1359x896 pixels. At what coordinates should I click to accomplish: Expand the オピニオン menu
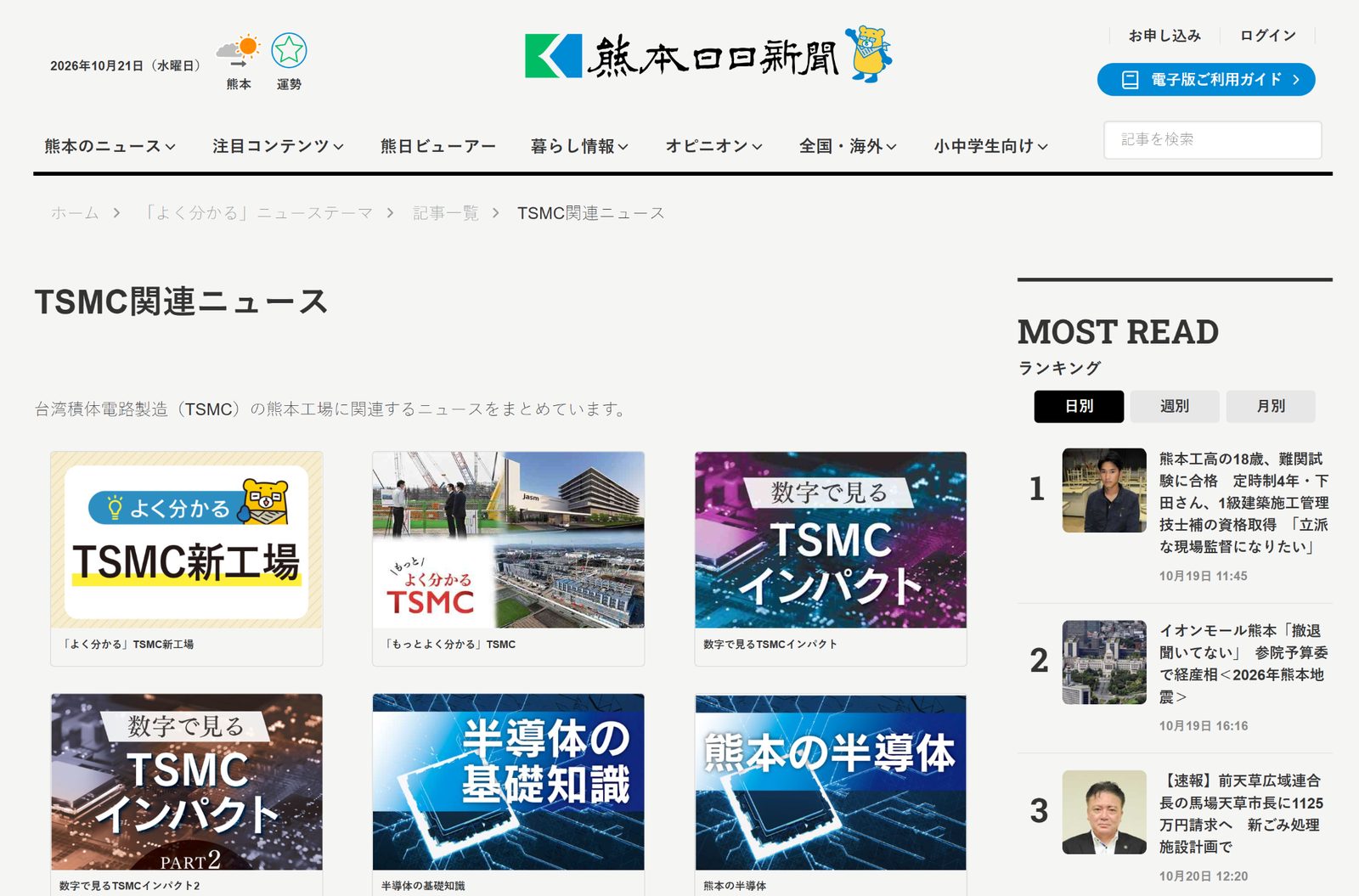(x=713, y=146)
